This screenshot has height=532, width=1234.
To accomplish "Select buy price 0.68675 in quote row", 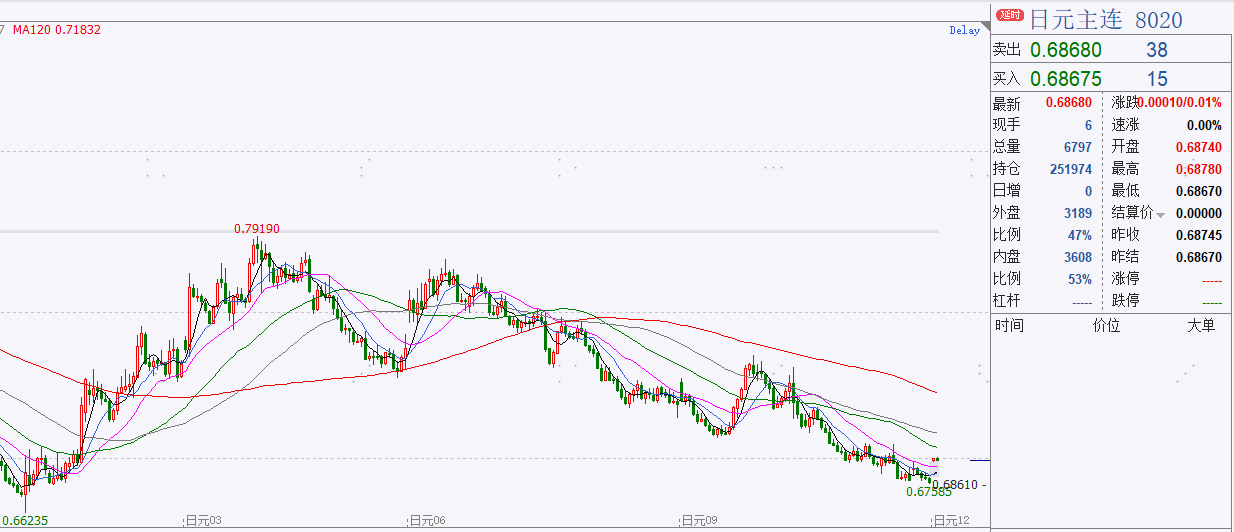I will 1066,78.
